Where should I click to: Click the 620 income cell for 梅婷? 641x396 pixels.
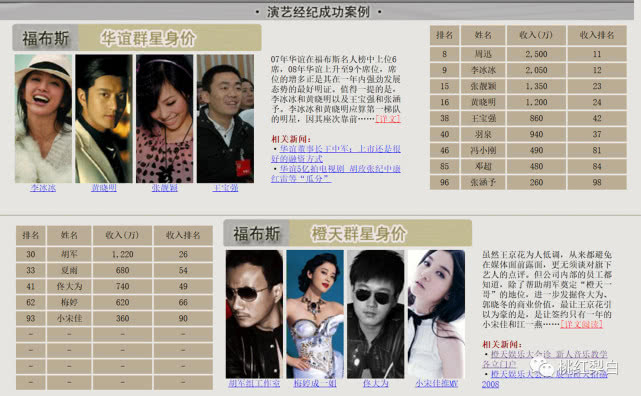(122, 302)
